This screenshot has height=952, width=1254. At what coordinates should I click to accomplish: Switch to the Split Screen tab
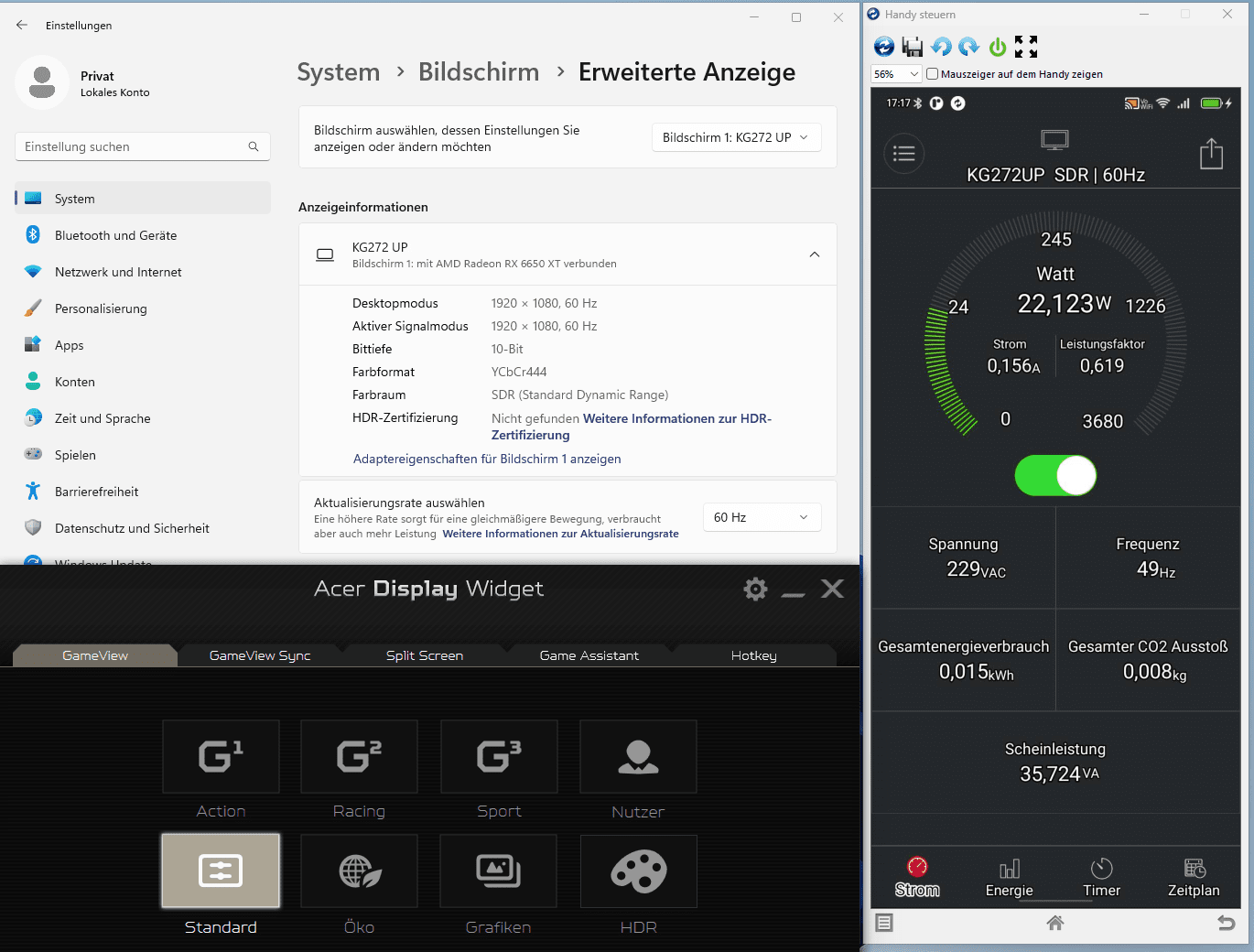coord(425,655)
